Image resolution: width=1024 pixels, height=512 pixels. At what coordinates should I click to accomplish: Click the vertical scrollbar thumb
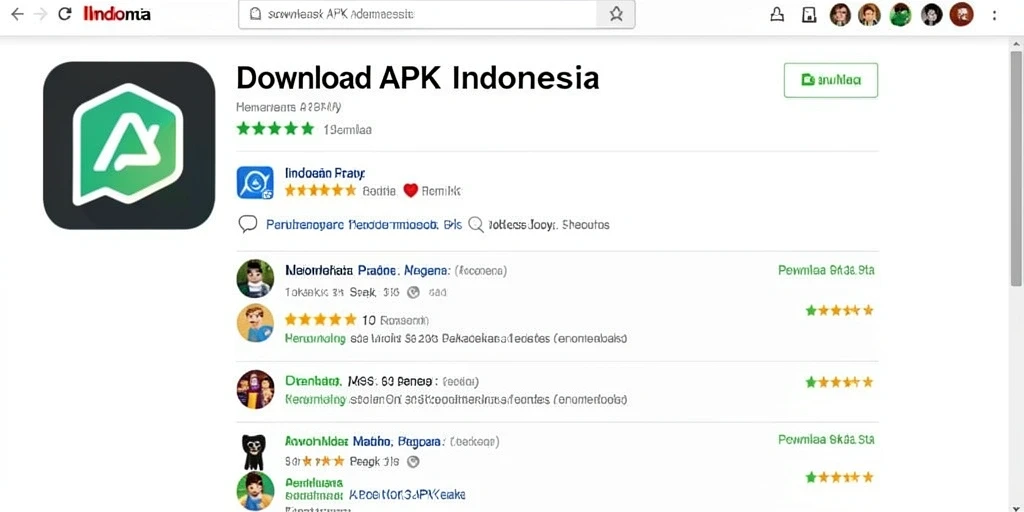click(1016, 167)
